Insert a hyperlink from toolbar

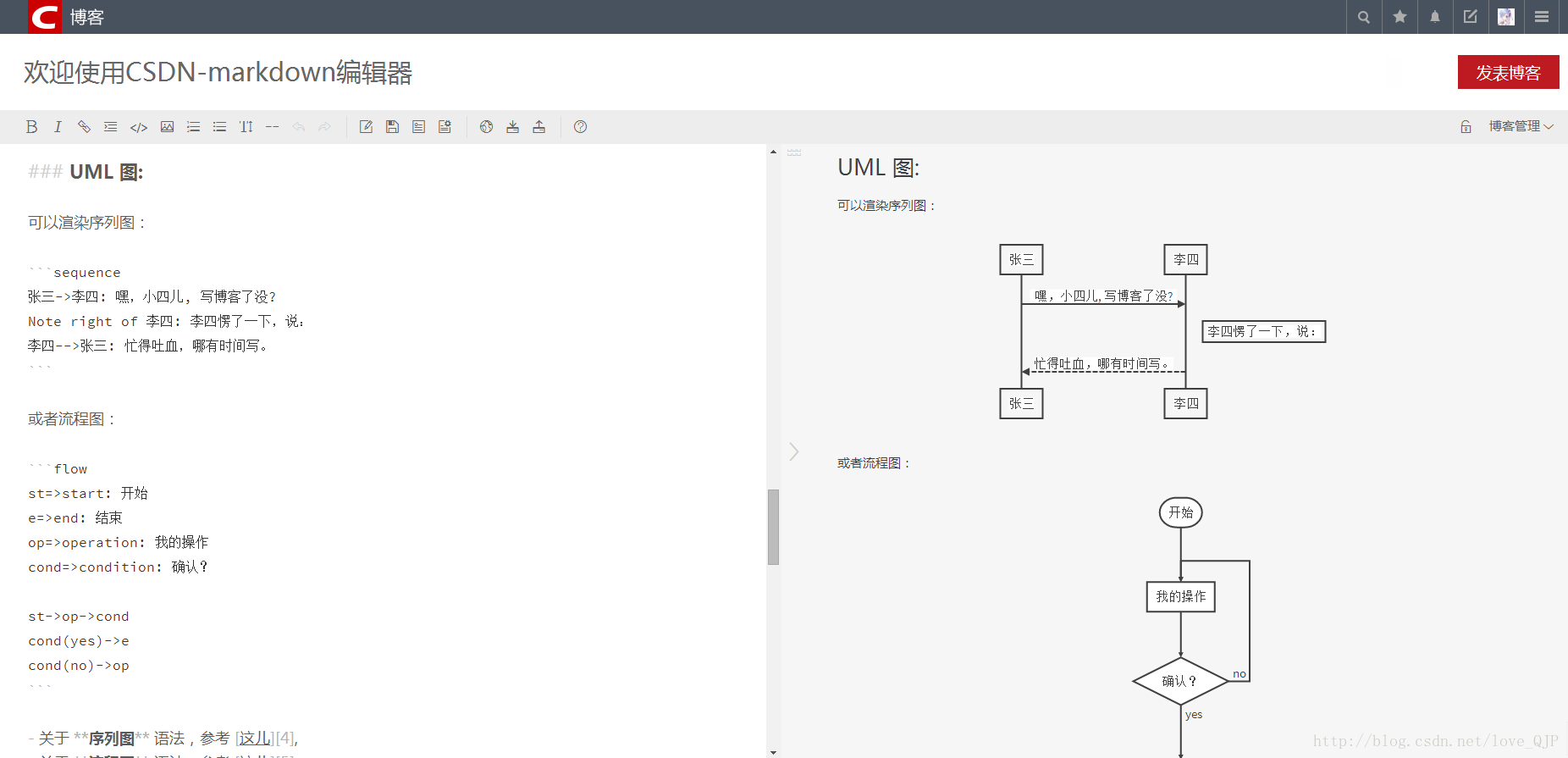click(84, 127)
